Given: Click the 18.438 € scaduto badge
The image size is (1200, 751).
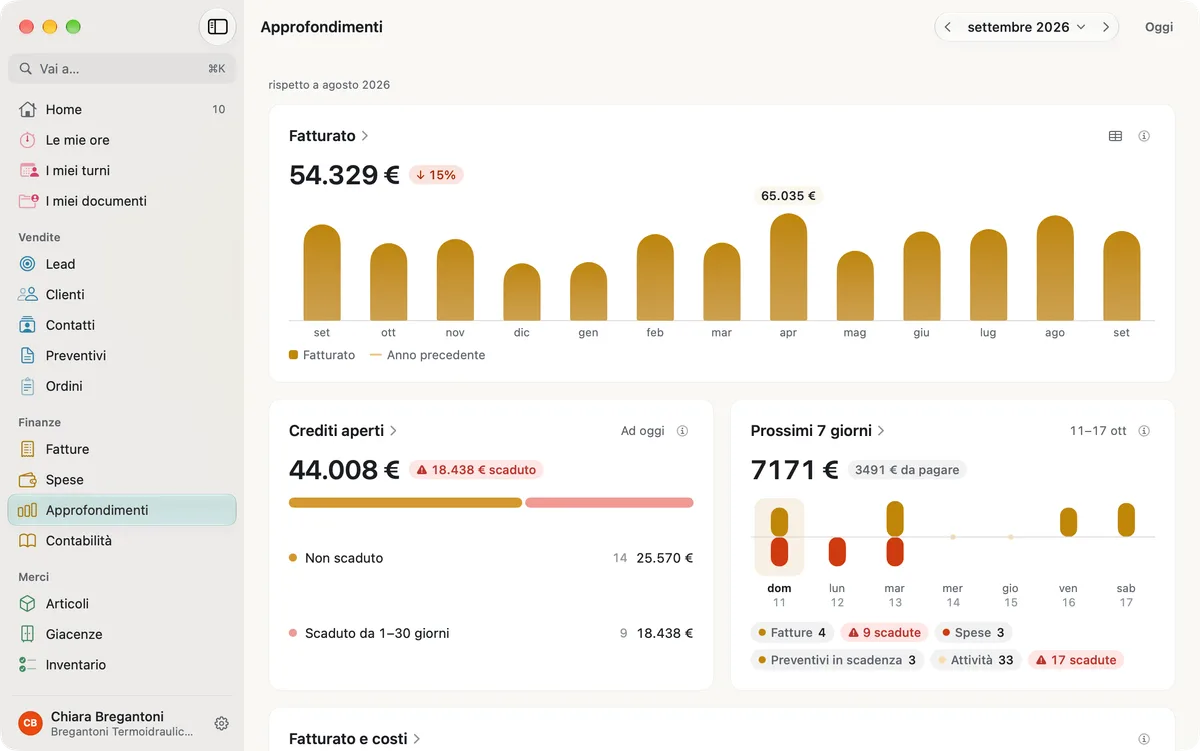Looking at the screenshot, I should [476, 470].
